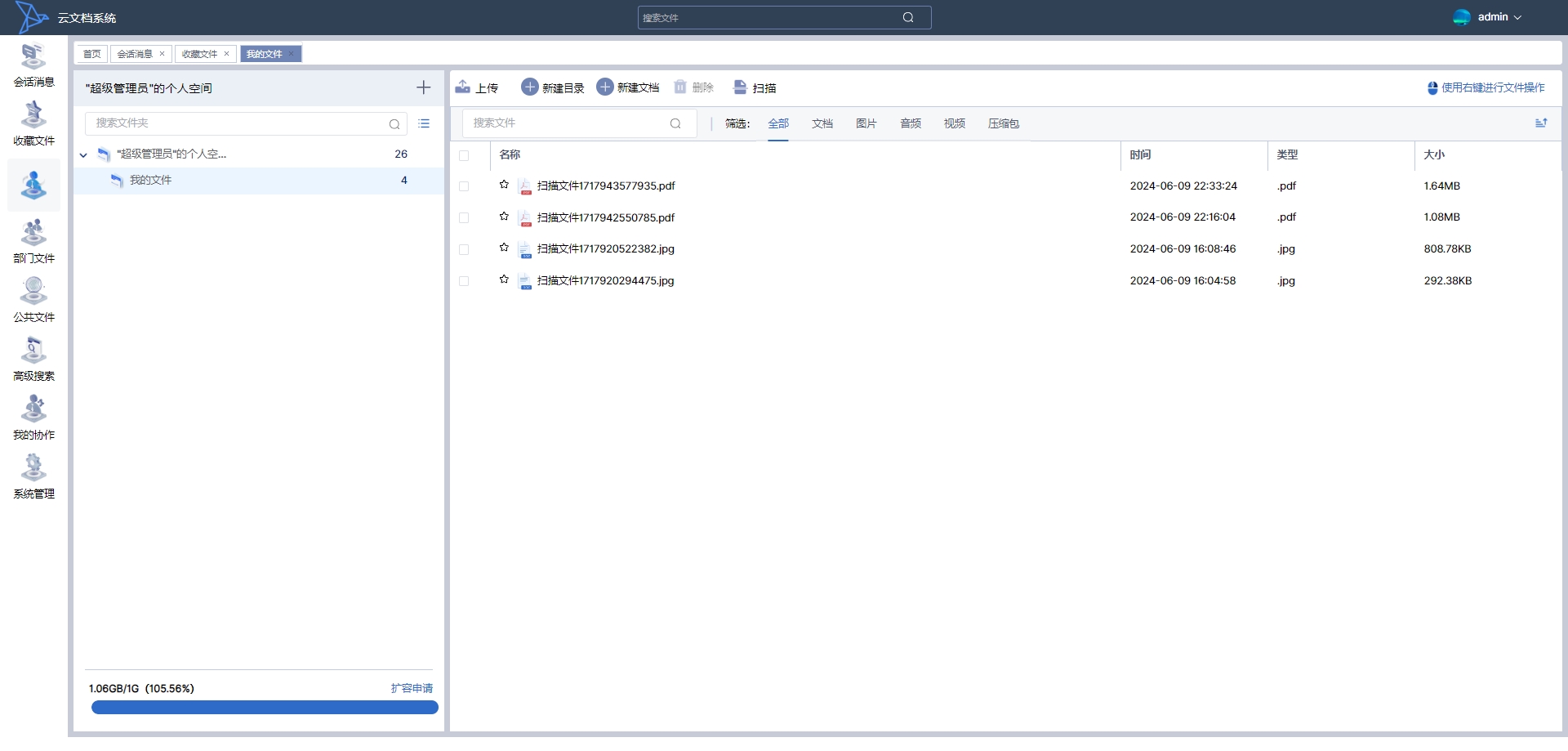
Task: Click the storage usage progress bar
Action: pyautogui.click(x=265, y=708)
